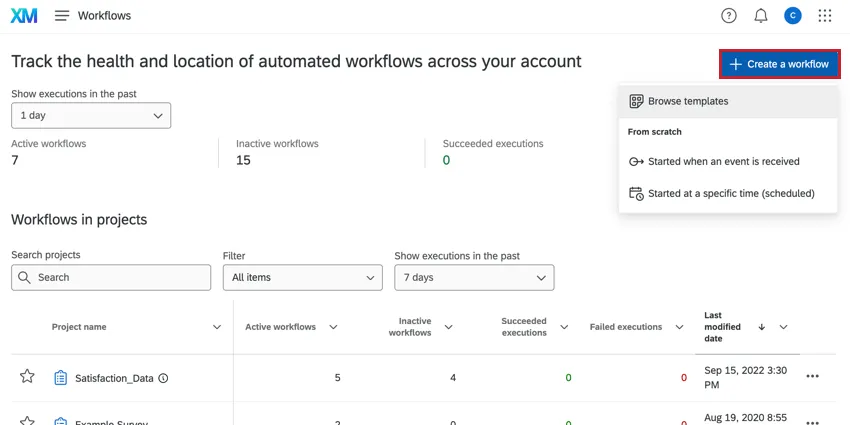Open the notifications bell

761,16
